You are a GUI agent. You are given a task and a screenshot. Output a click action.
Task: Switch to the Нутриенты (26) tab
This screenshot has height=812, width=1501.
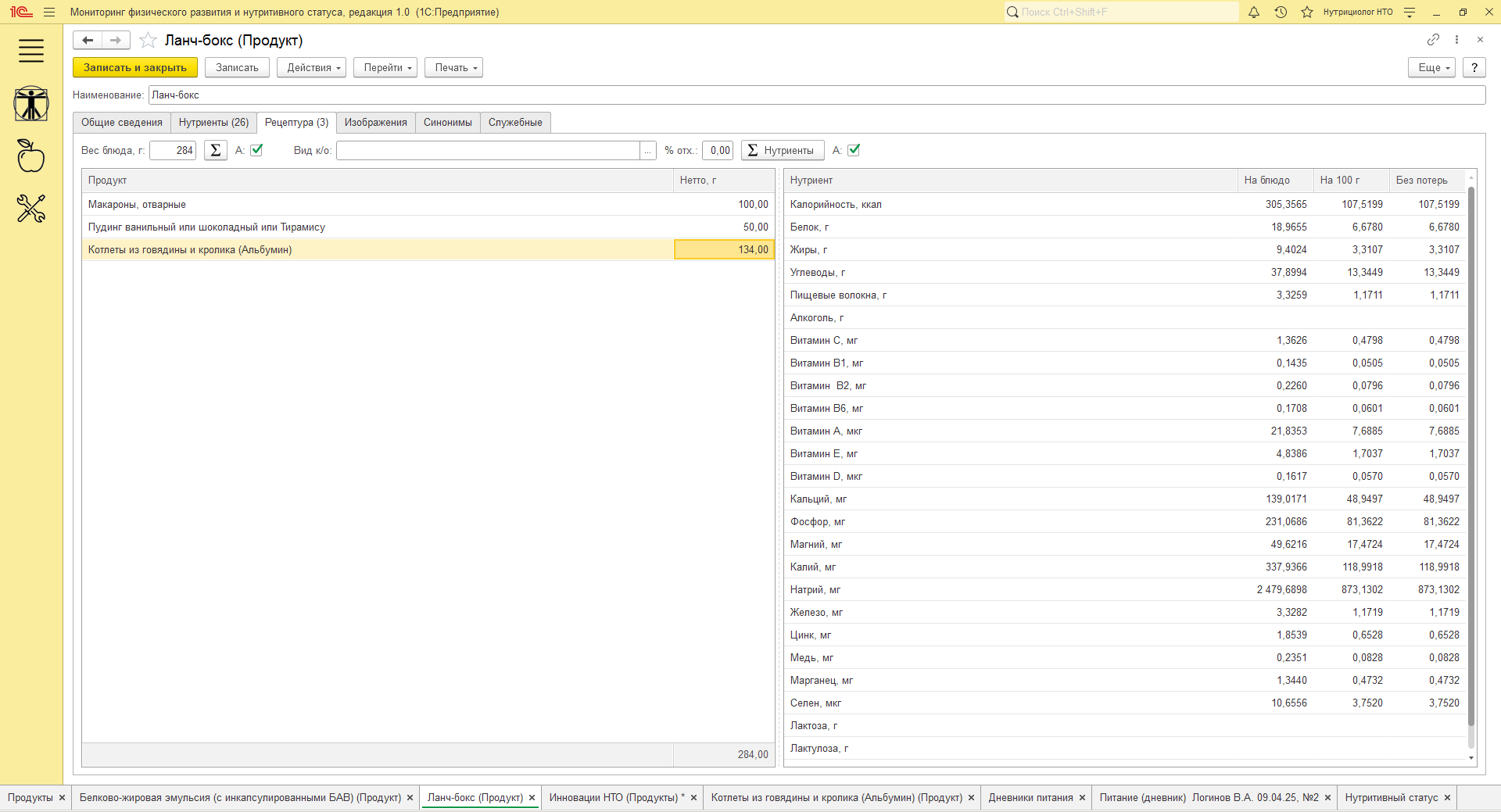(x=213, y=123)
